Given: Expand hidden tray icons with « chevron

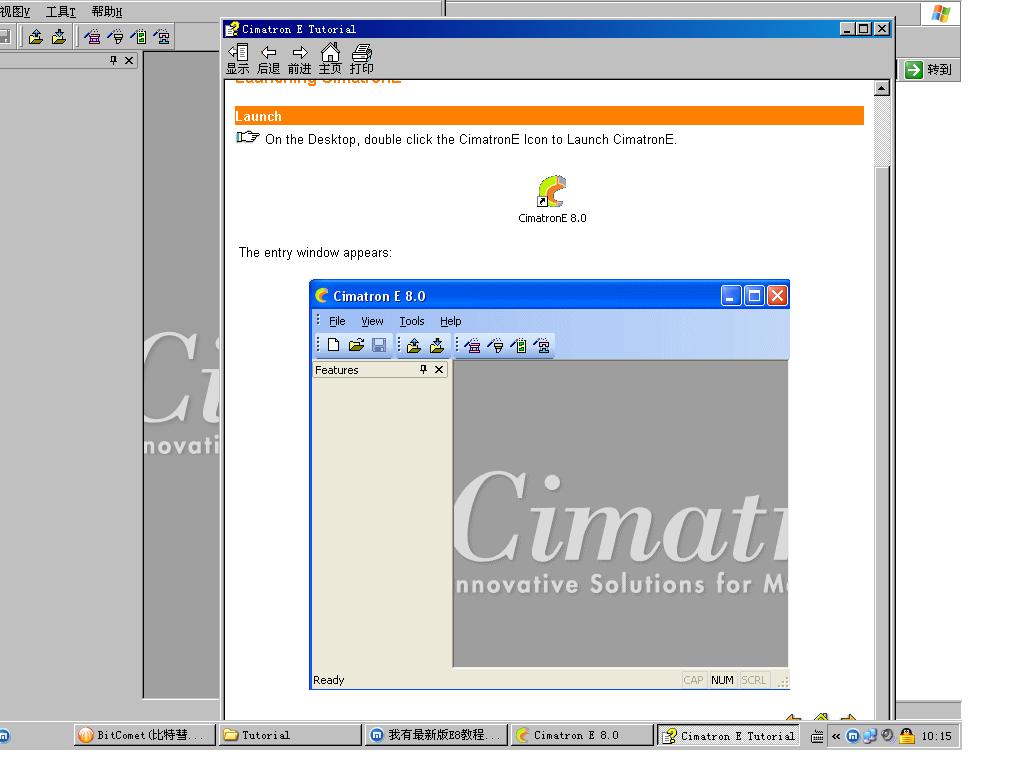Looking at the screenshot, I should (x=835, y=736).
